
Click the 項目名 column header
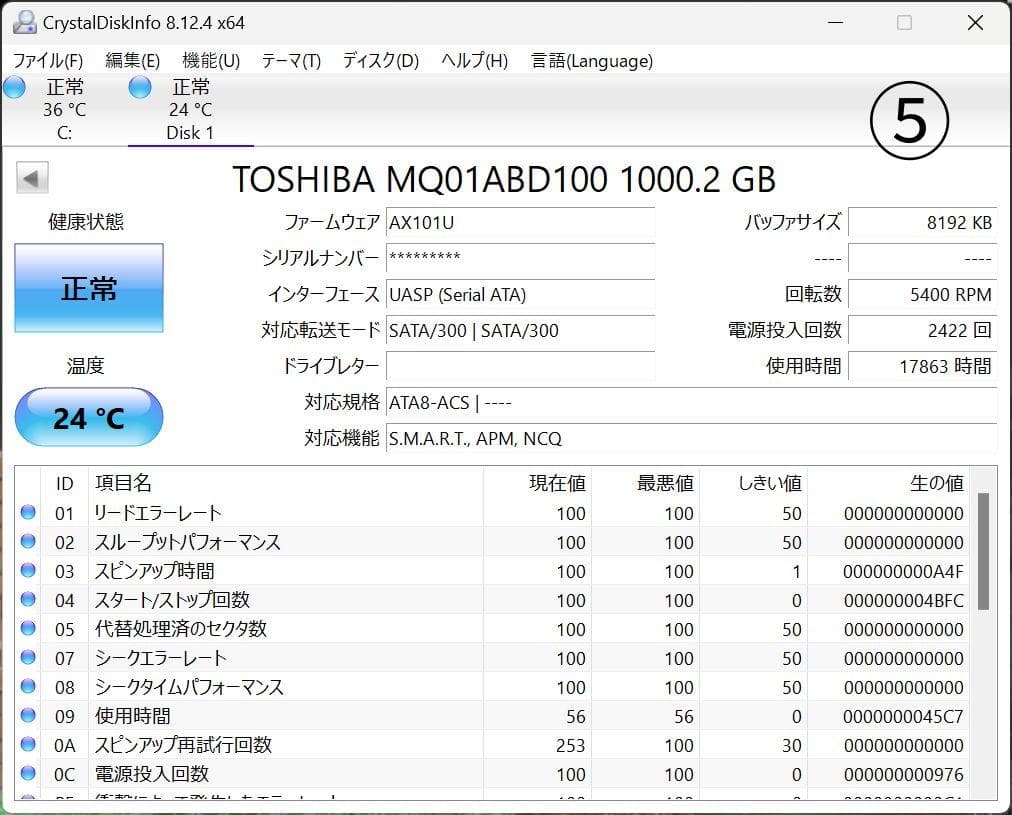(x=286, y=483)
